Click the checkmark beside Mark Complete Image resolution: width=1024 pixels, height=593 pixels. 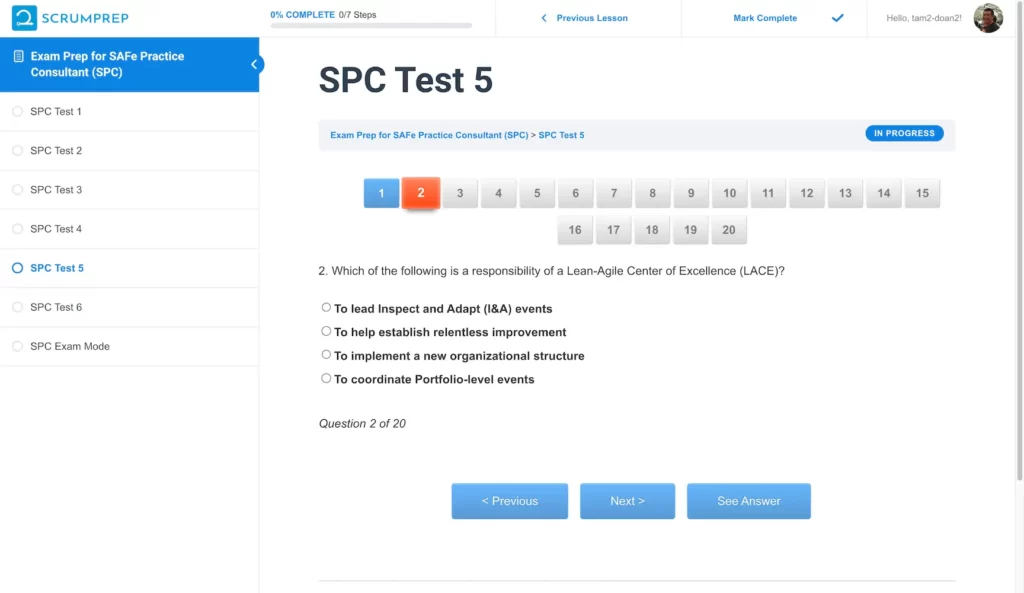coord(838,18)
